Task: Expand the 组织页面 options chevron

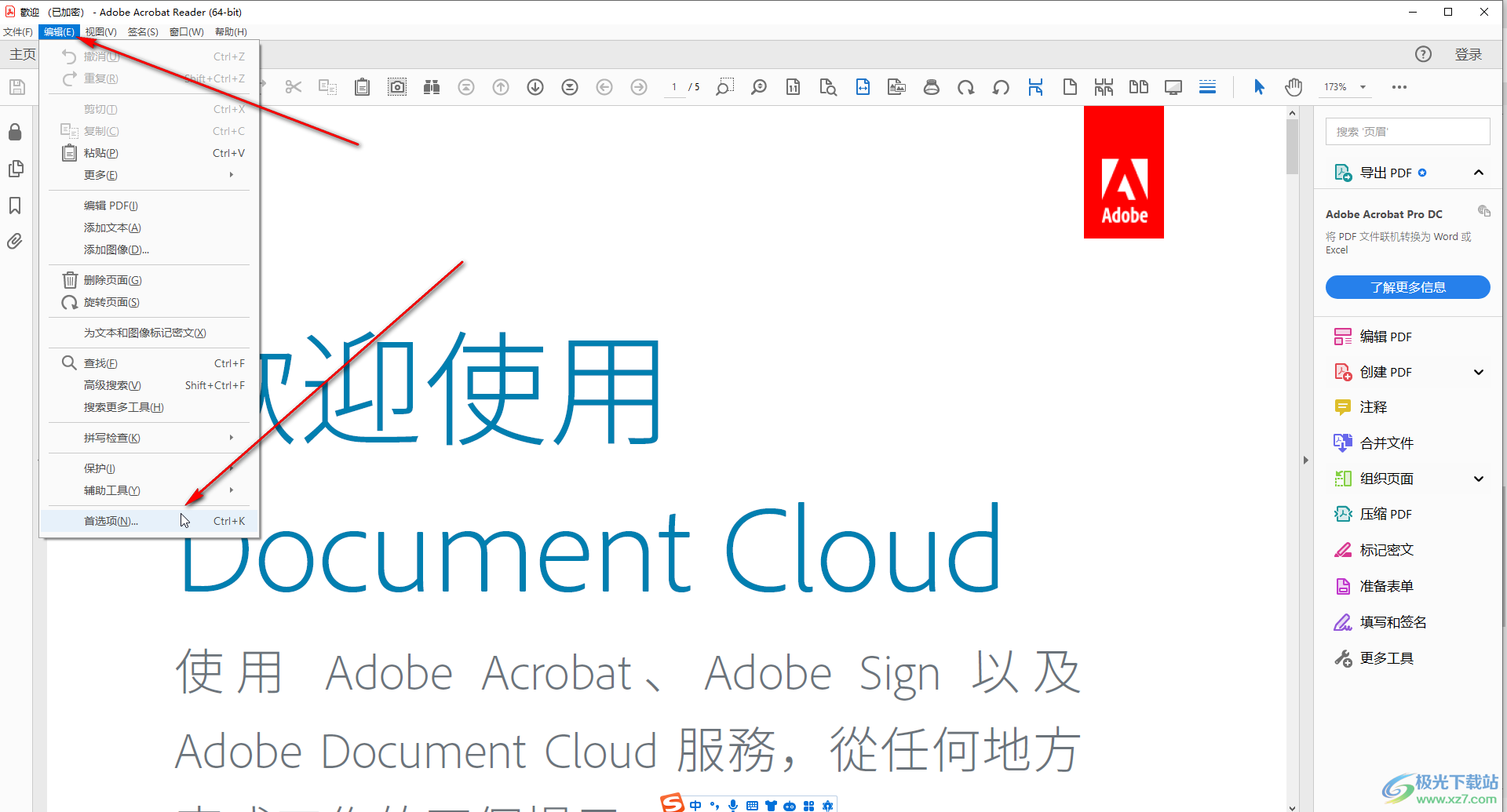Action: point(1479,479)
